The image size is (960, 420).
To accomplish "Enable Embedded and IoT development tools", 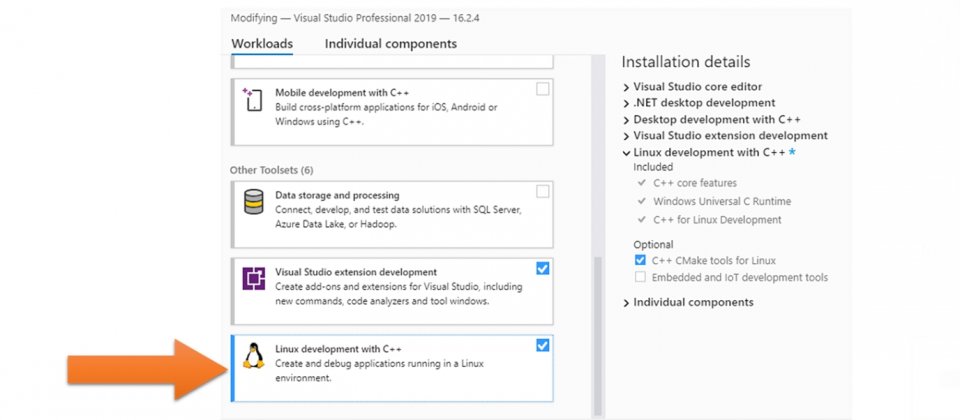I will (x=640, y=277).
